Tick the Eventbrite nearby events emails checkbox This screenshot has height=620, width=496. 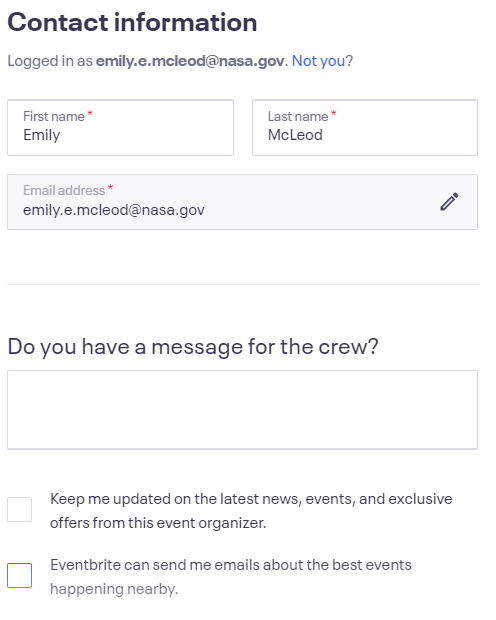click(19, 575)
